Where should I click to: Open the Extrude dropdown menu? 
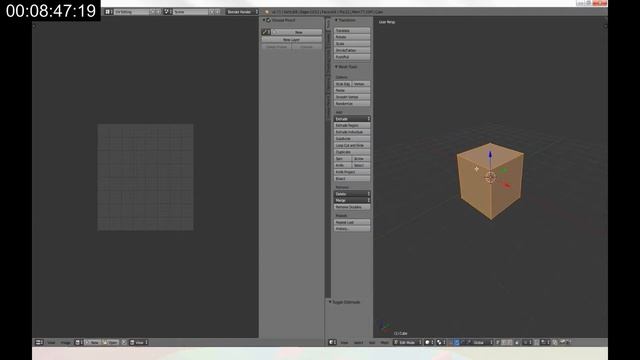pyautogui.click(x=352, y=119)
